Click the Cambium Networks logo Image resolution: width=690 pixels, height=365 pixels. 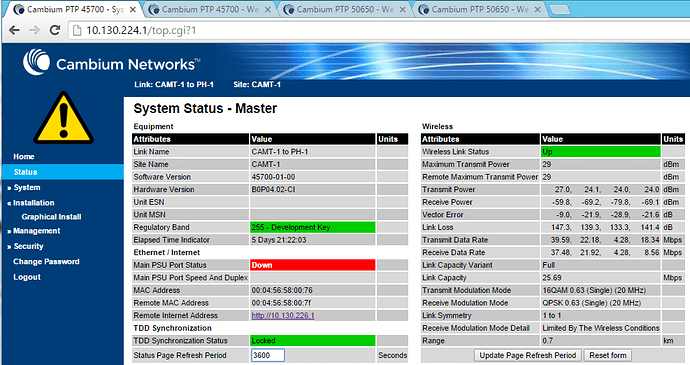[112, 63]
